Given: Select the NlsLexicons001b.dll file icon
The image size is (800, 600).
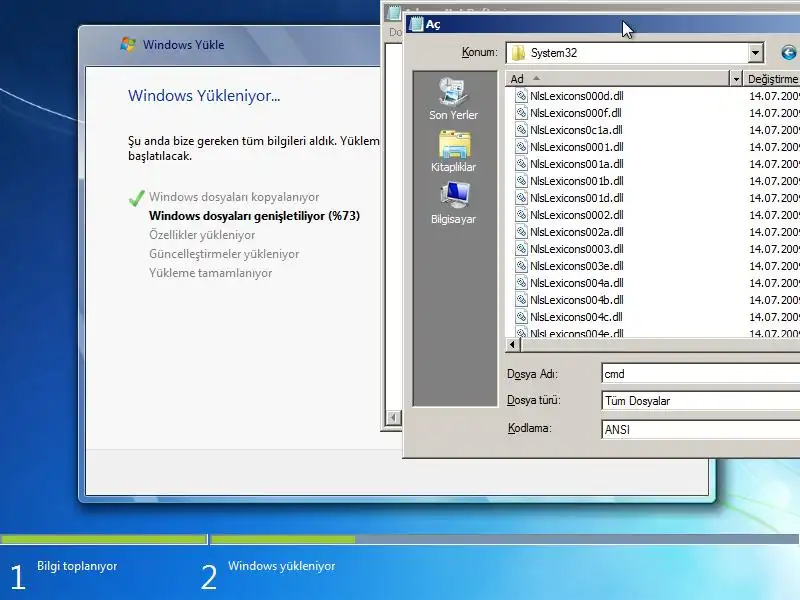Looking at the screenshot, I should [521, 181].
